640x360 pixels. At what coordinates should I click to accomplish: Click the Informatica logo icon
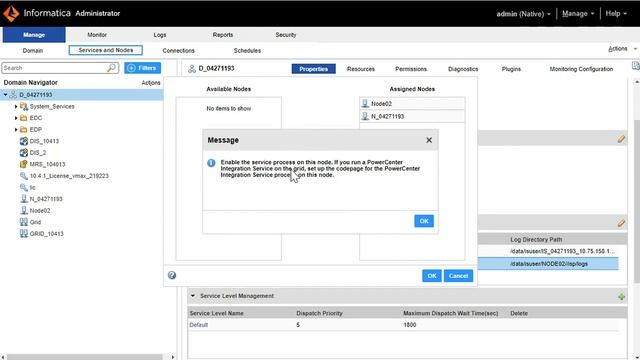click(11, 13)
